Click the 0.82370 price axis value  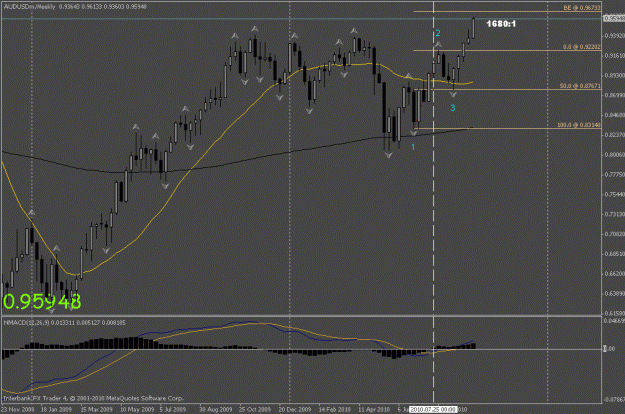point(614,135)
